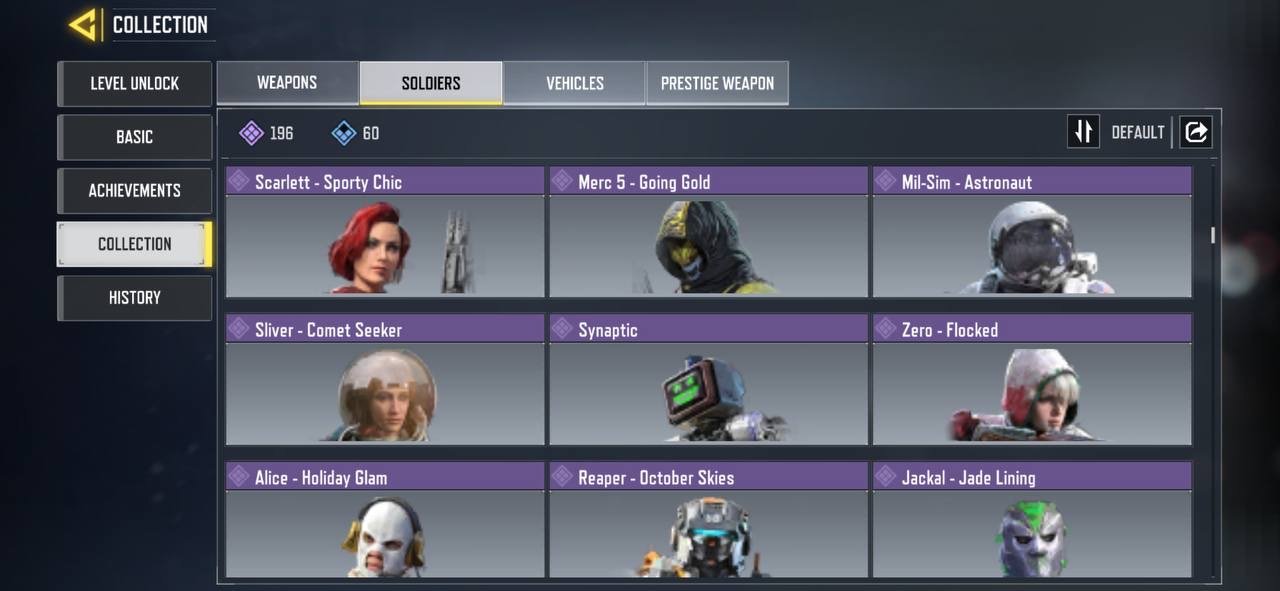Toggle sort order with the arrows icon
The image size is (1280, 591).
[1083, 132]
